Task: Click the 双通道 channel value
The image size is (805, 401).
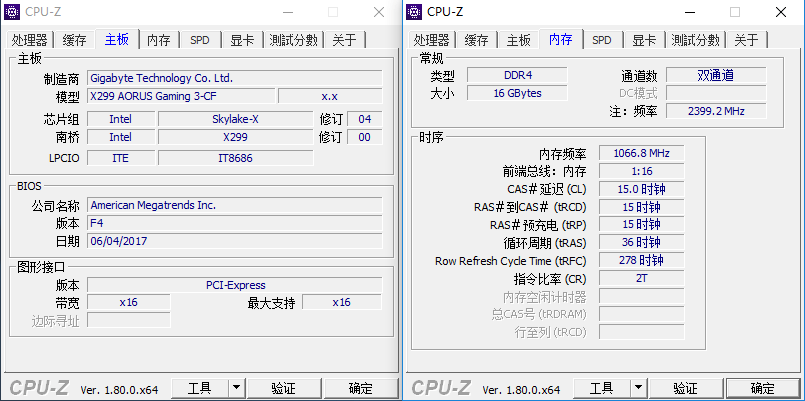Action: pyautogui.click(x=716, y=75)
